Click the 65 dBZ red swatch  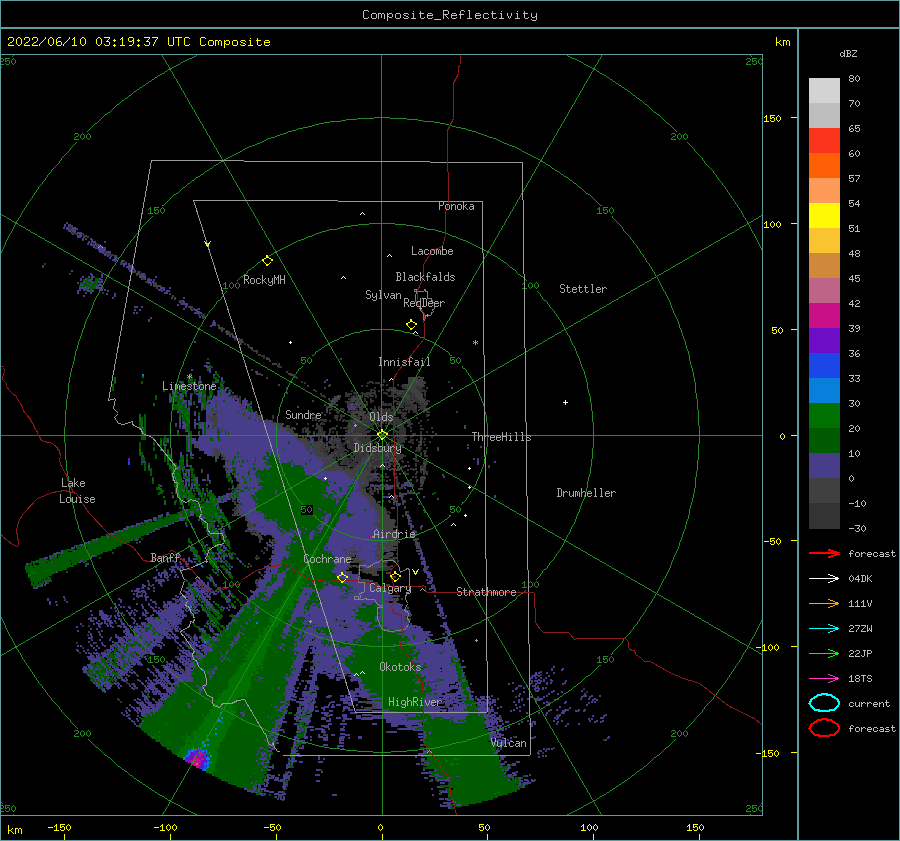[x=824, y=140]
